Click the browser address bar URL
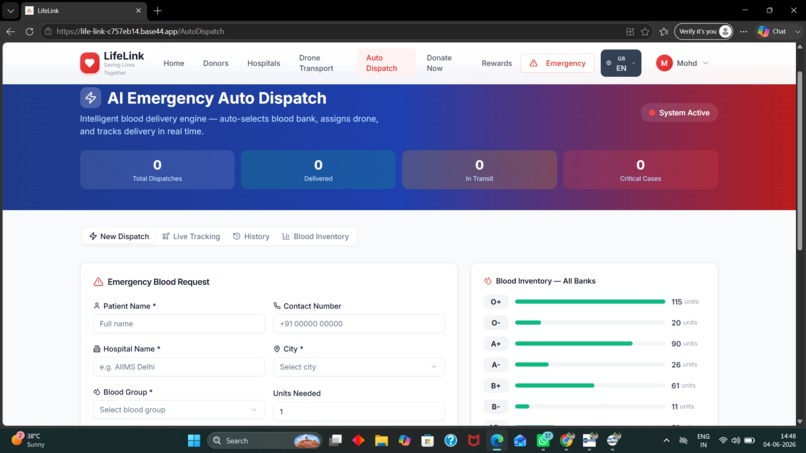806x453 pixels. point(140,31)
